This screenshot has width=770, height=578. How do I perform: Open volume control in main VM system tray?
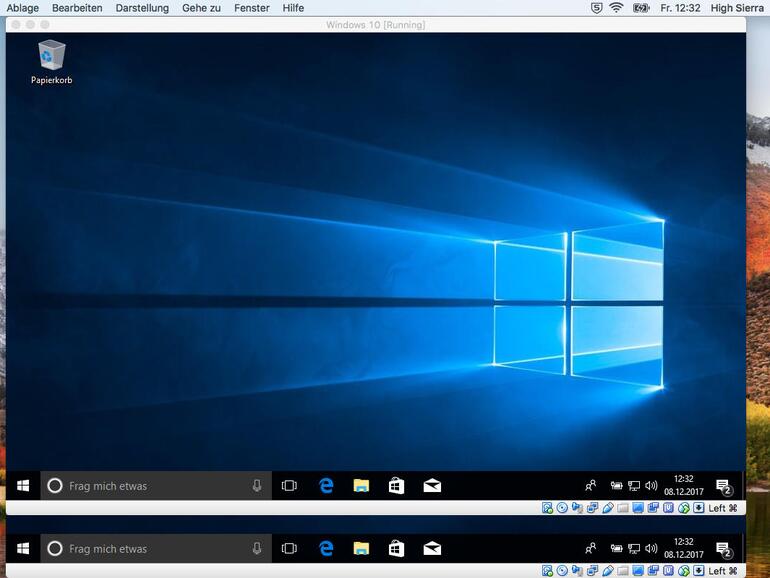(651, 486)
